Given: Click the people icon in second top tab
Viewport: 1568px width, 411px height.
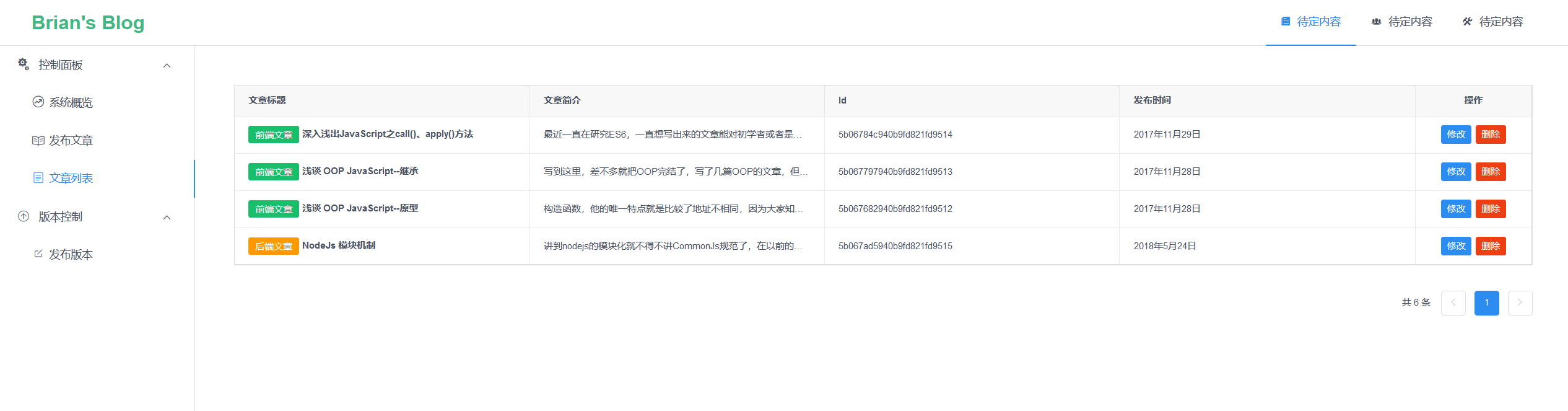Looking at the screenshot, I should point(1377,22).
